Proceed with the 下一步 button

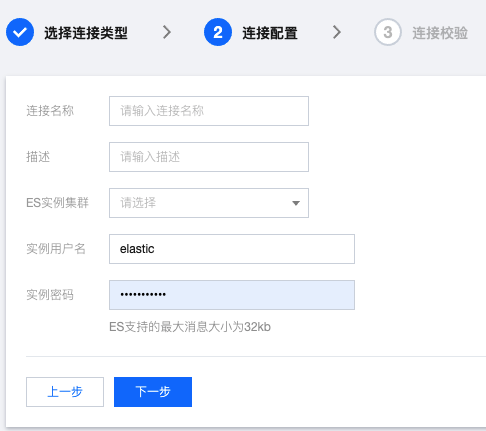[153, 392]
